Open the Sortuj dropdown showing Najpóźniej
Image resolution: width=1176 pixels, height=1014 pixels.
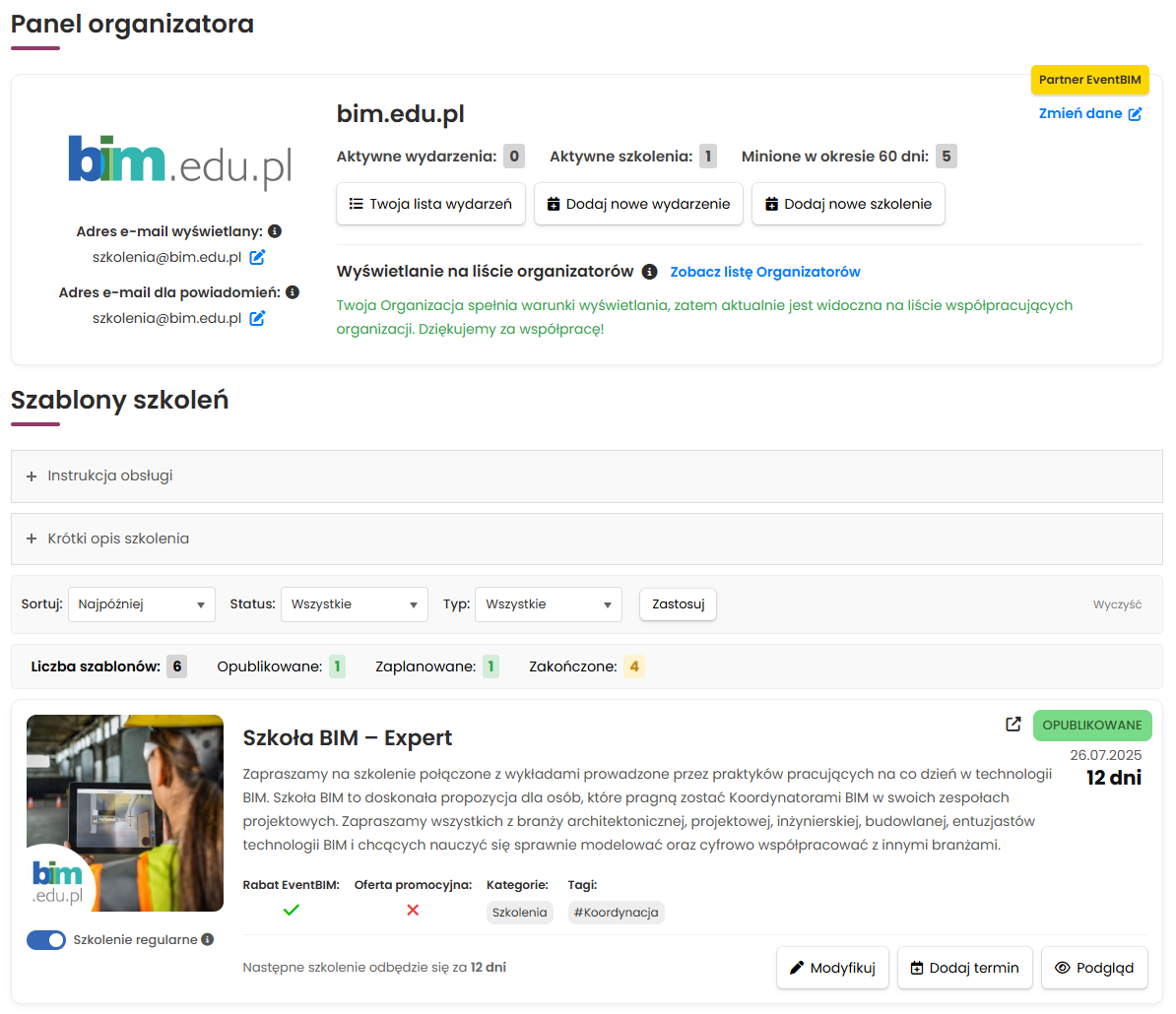[141, 604]
